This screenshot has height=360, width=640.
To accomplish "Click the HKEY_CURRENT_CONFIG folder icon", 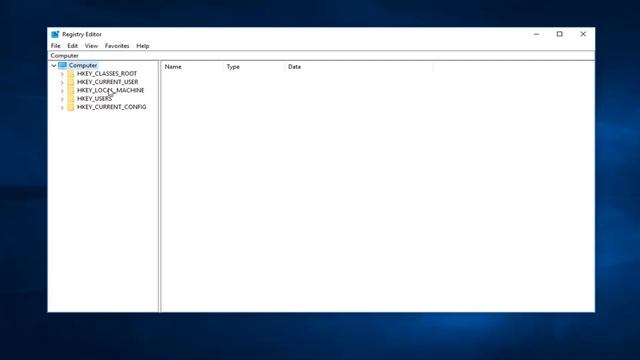I will coord(71,107).
